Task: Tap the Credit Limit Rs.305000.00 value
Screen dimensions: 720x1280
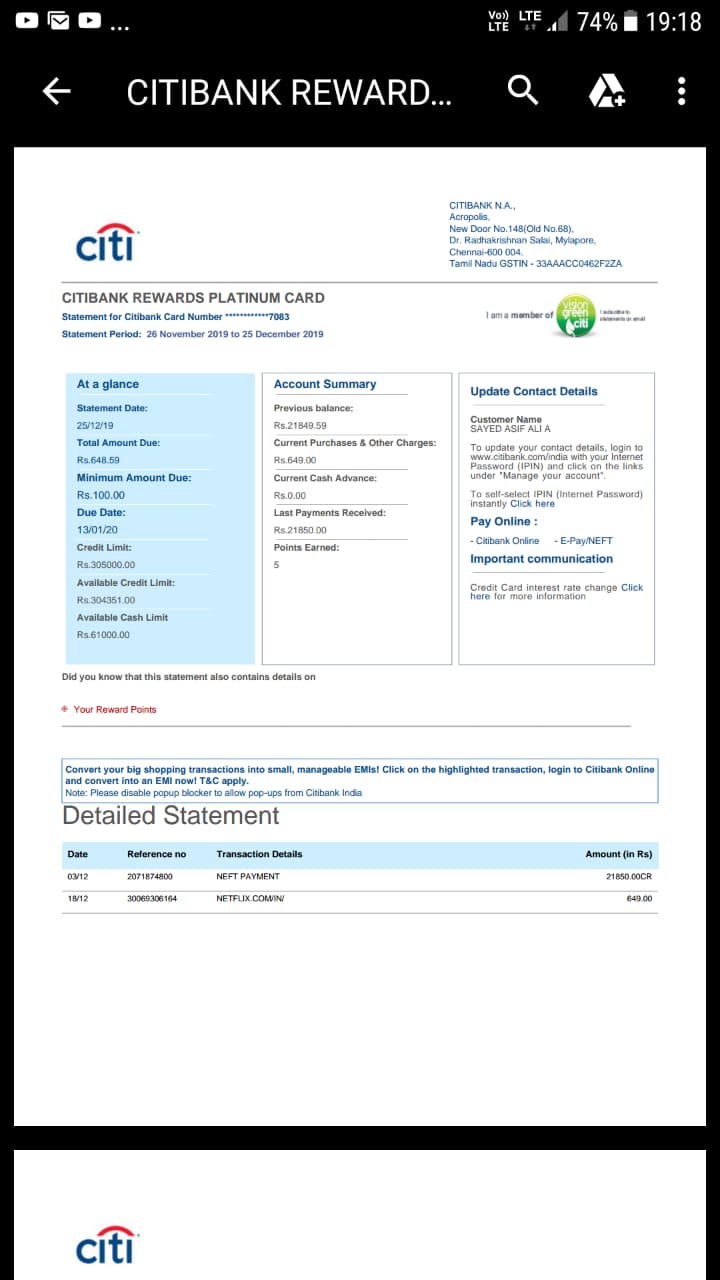Action: tap(106, 565)
